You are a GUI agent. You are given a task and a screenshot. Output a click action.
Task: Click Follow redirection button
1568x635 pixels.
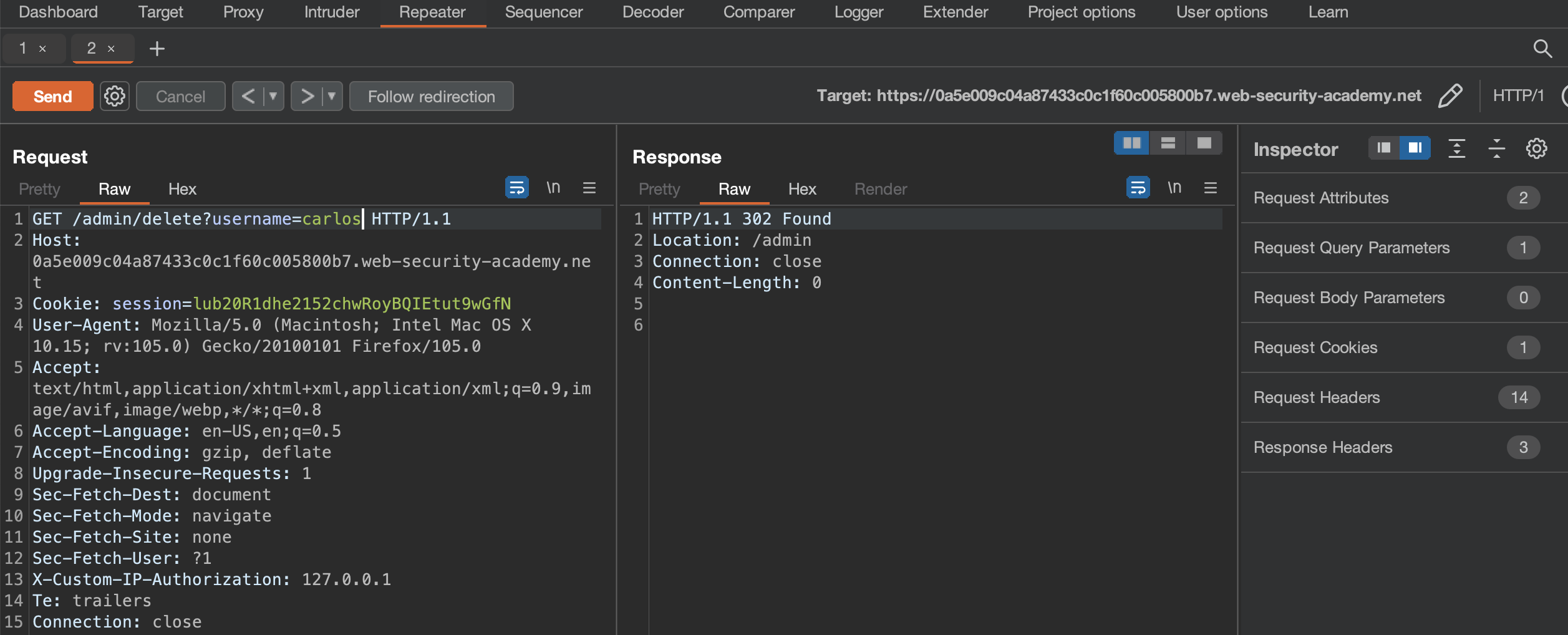[x=431, y=96]
